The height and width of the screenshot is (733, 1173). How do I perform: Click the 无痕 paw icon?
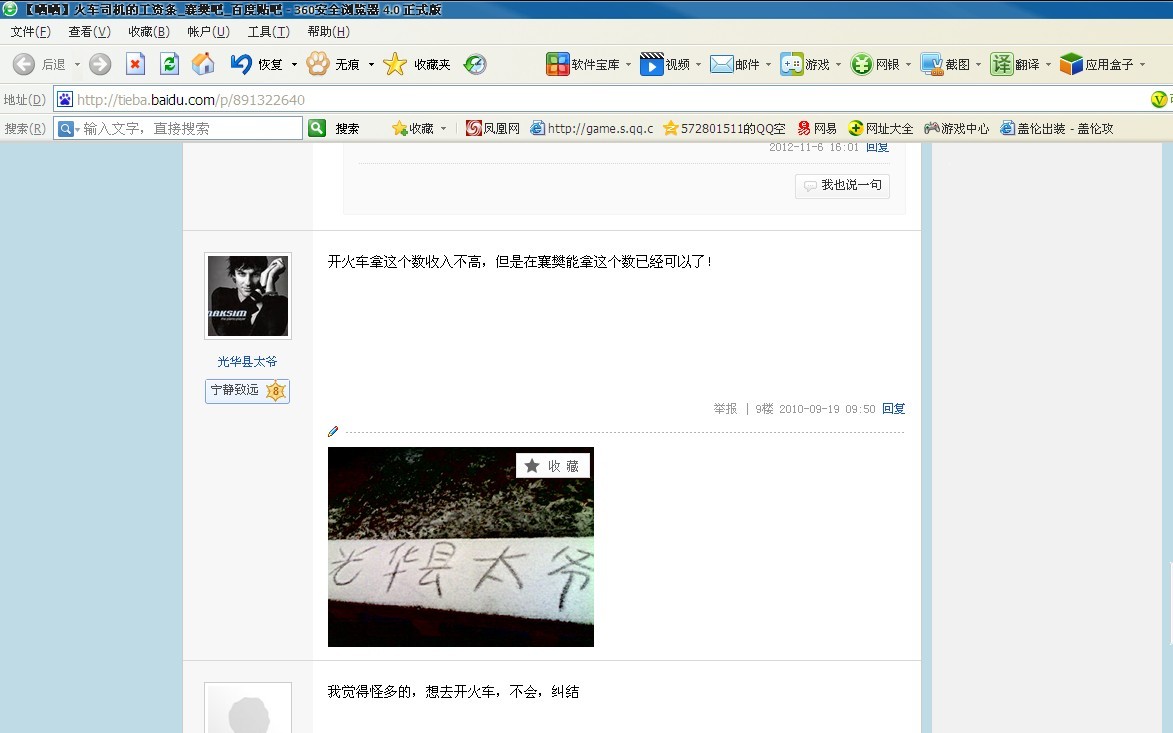point(318,64)
